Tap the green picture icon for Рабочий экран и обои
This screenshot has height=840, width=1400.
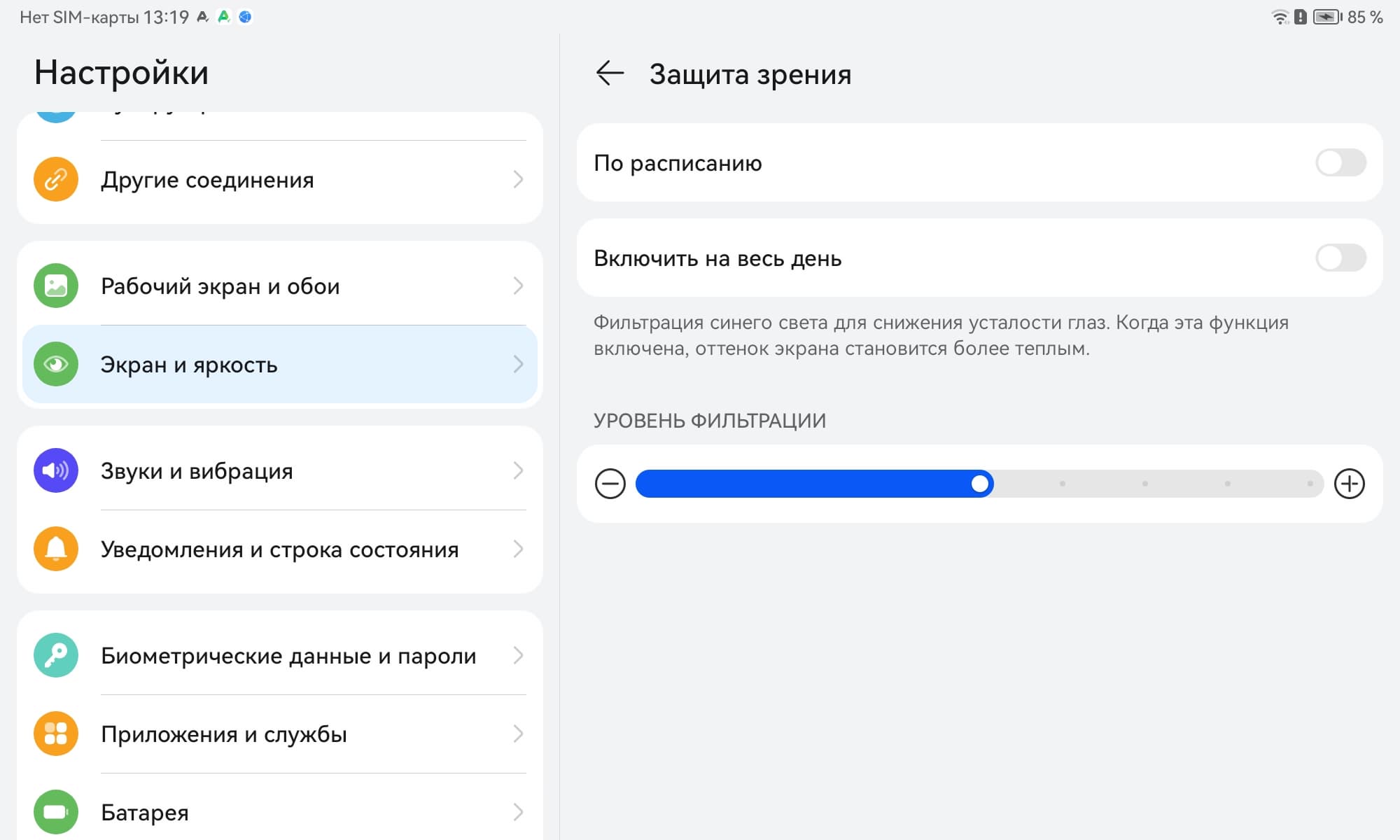click(x=56, y=286)
